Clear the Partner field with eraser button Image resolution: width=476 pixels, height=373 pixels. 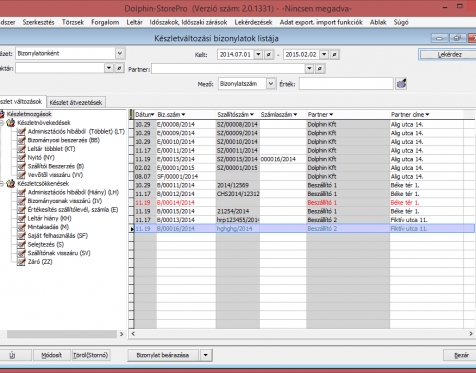320,69
